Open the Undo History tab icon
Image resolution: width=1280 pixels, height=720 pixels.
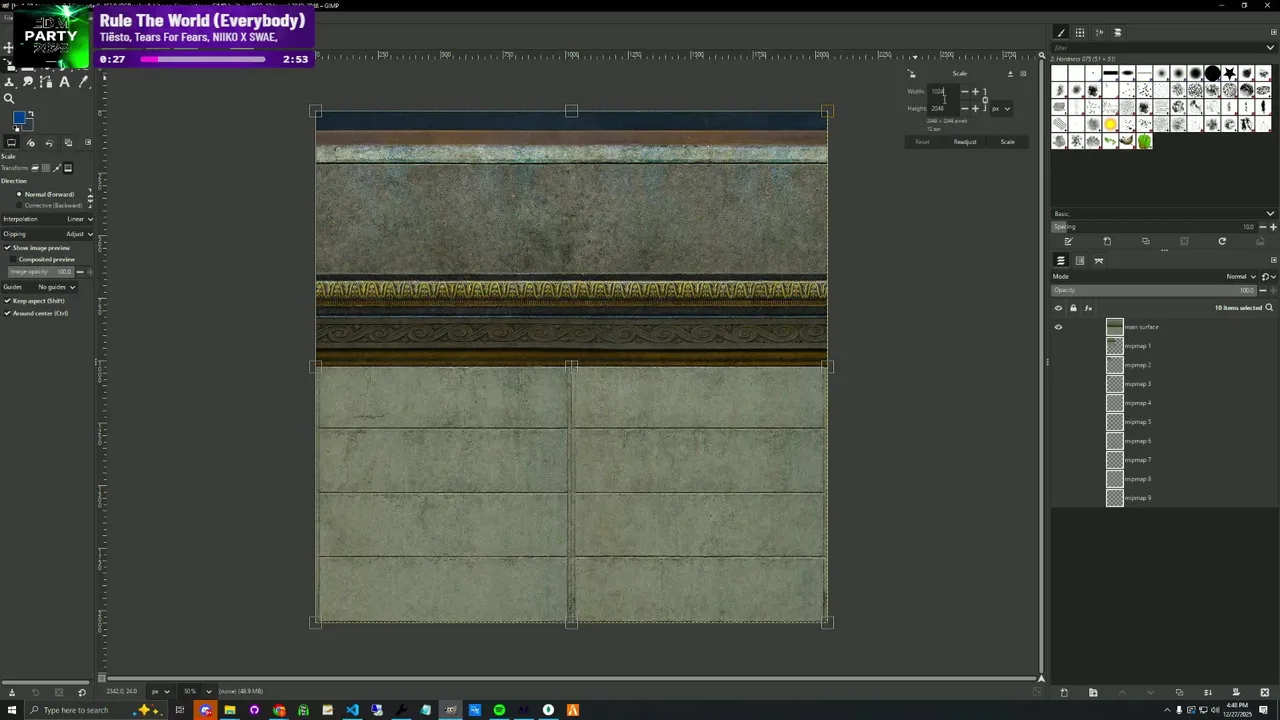click(49, 142)
